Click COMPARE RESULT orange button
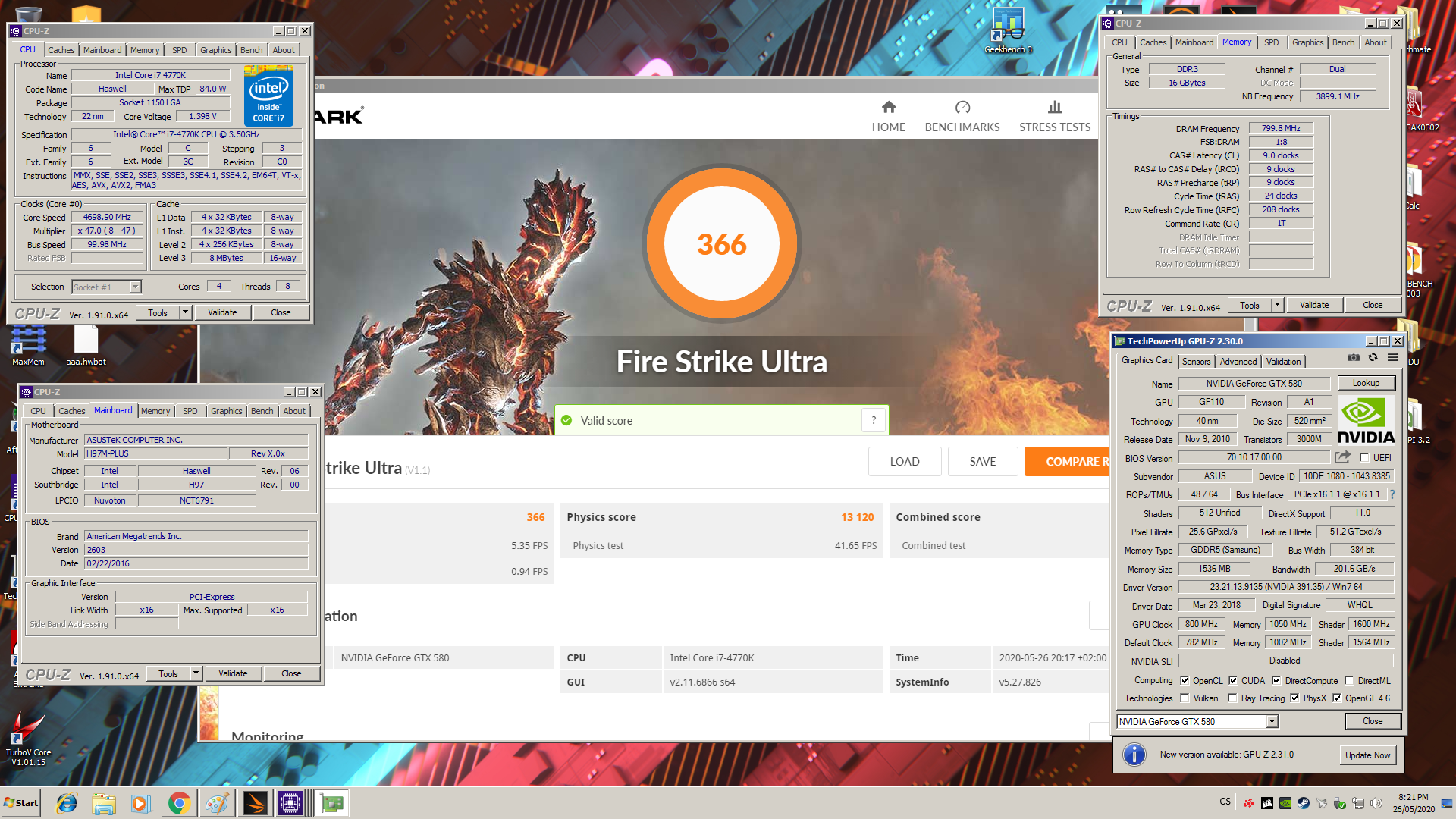1456x819 pixels. (x=1068, y=461)
